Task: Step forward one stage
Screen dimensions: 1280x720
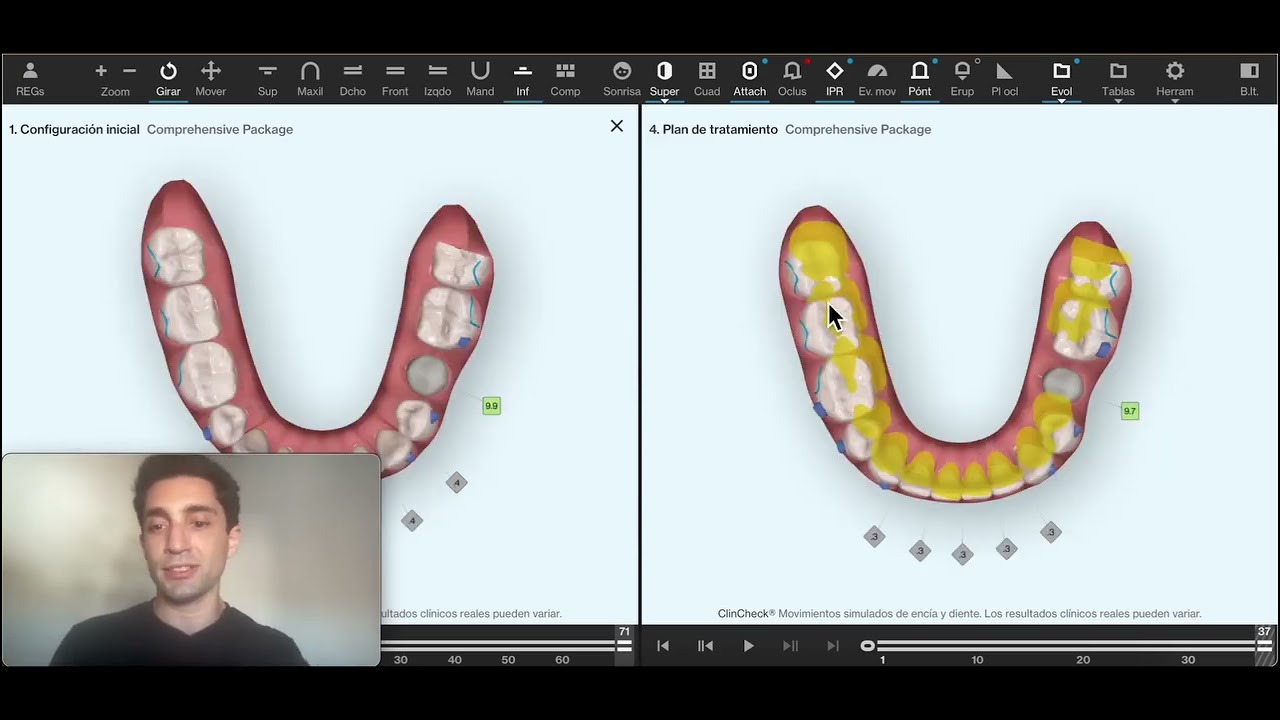Action: coord(790,646)
